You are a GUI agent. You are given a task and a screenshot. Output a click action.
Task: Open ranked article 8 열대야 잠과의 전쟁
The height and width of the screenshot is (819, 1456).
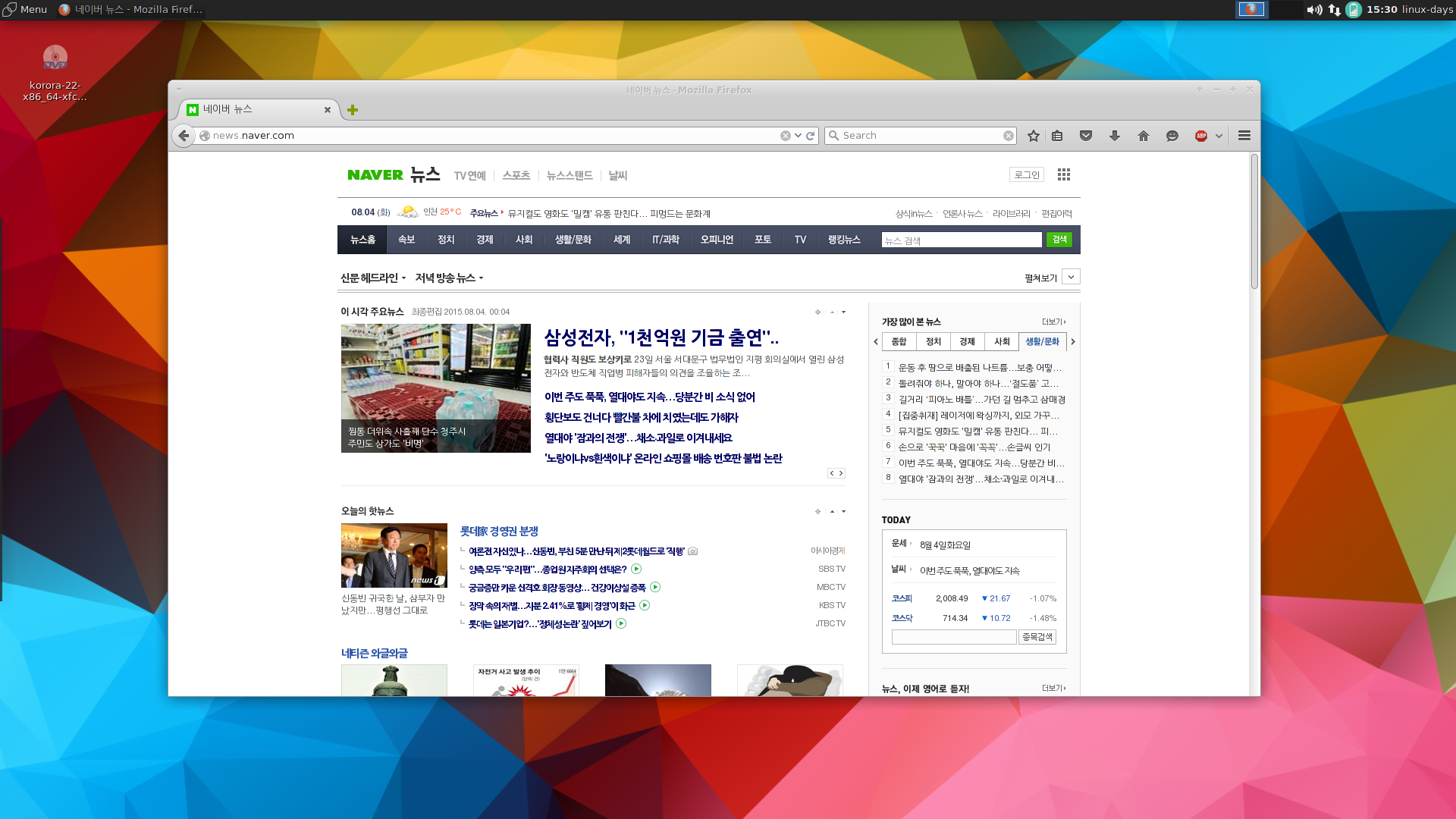click(981, 479)
